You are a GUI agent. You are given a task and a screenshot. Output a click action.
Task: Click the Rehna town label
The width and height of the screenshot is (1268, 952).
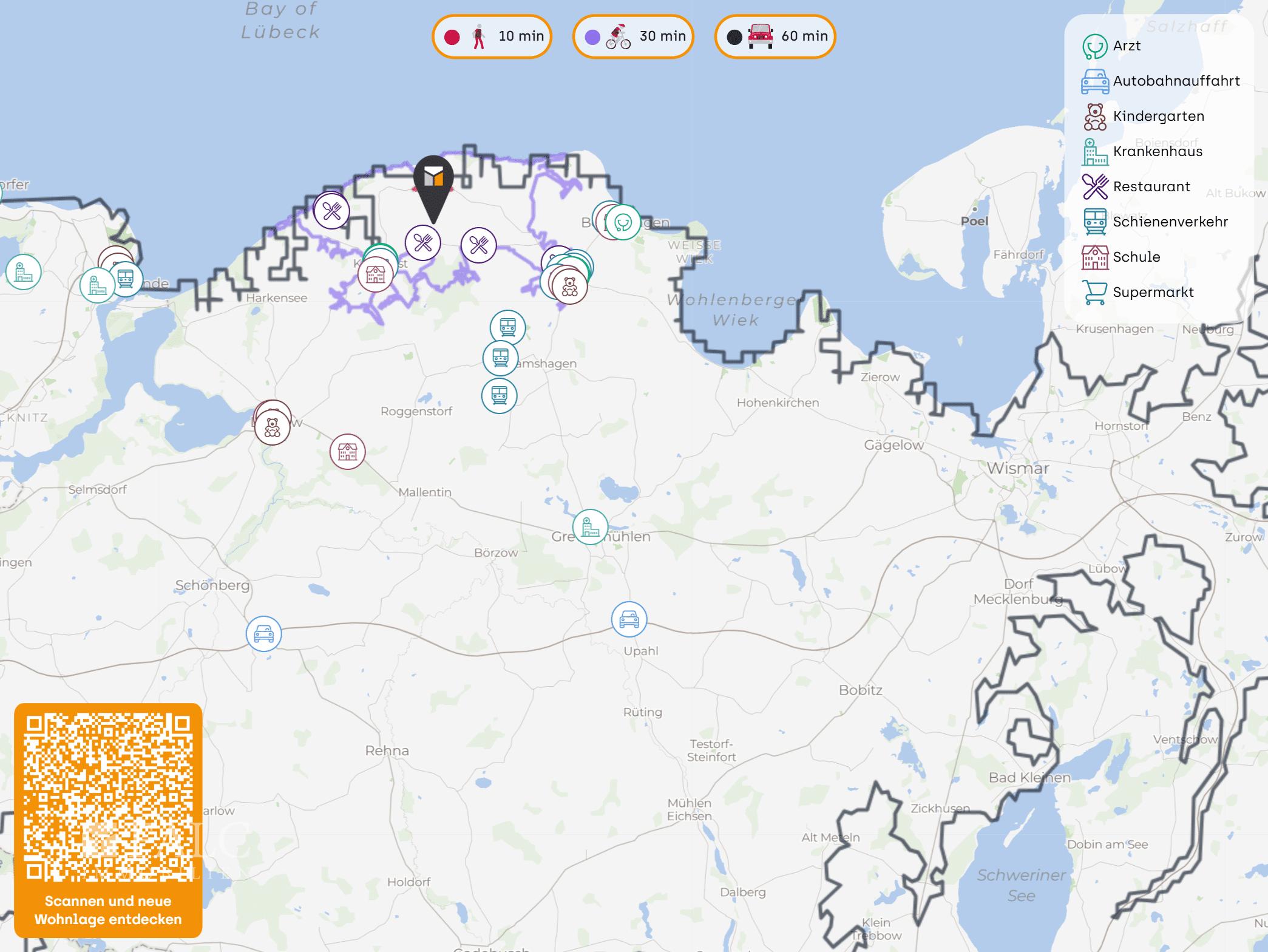pyautogui.click(x=387, y=750)
